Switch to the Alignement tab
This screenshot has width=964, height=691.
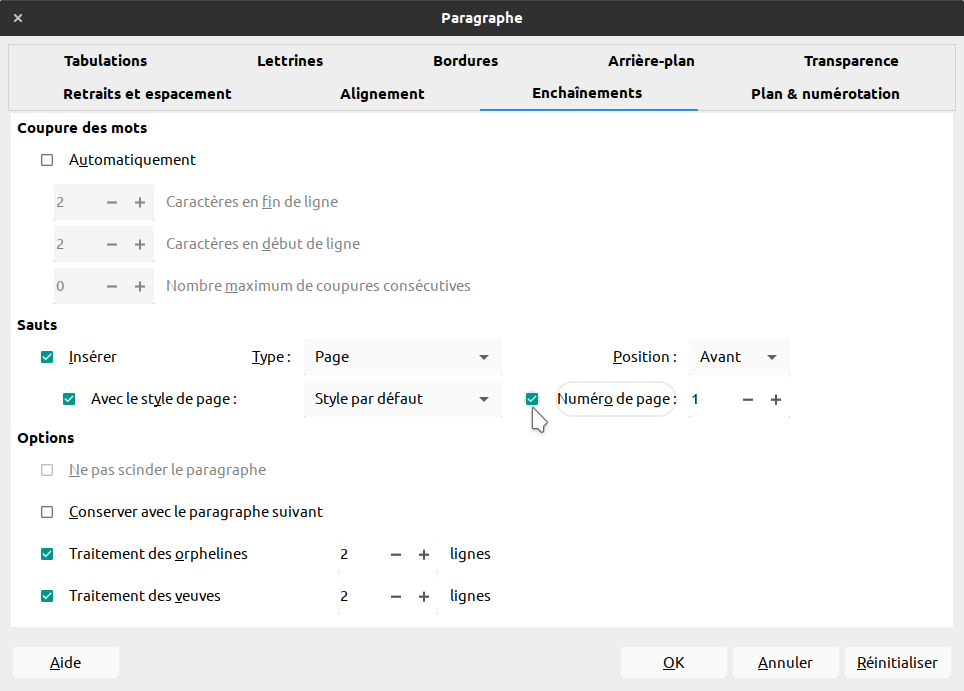point(382,94)
